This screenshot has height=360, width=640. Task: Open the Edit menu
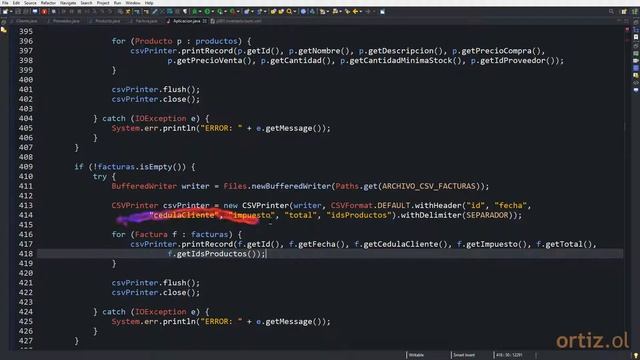[16, 3]
